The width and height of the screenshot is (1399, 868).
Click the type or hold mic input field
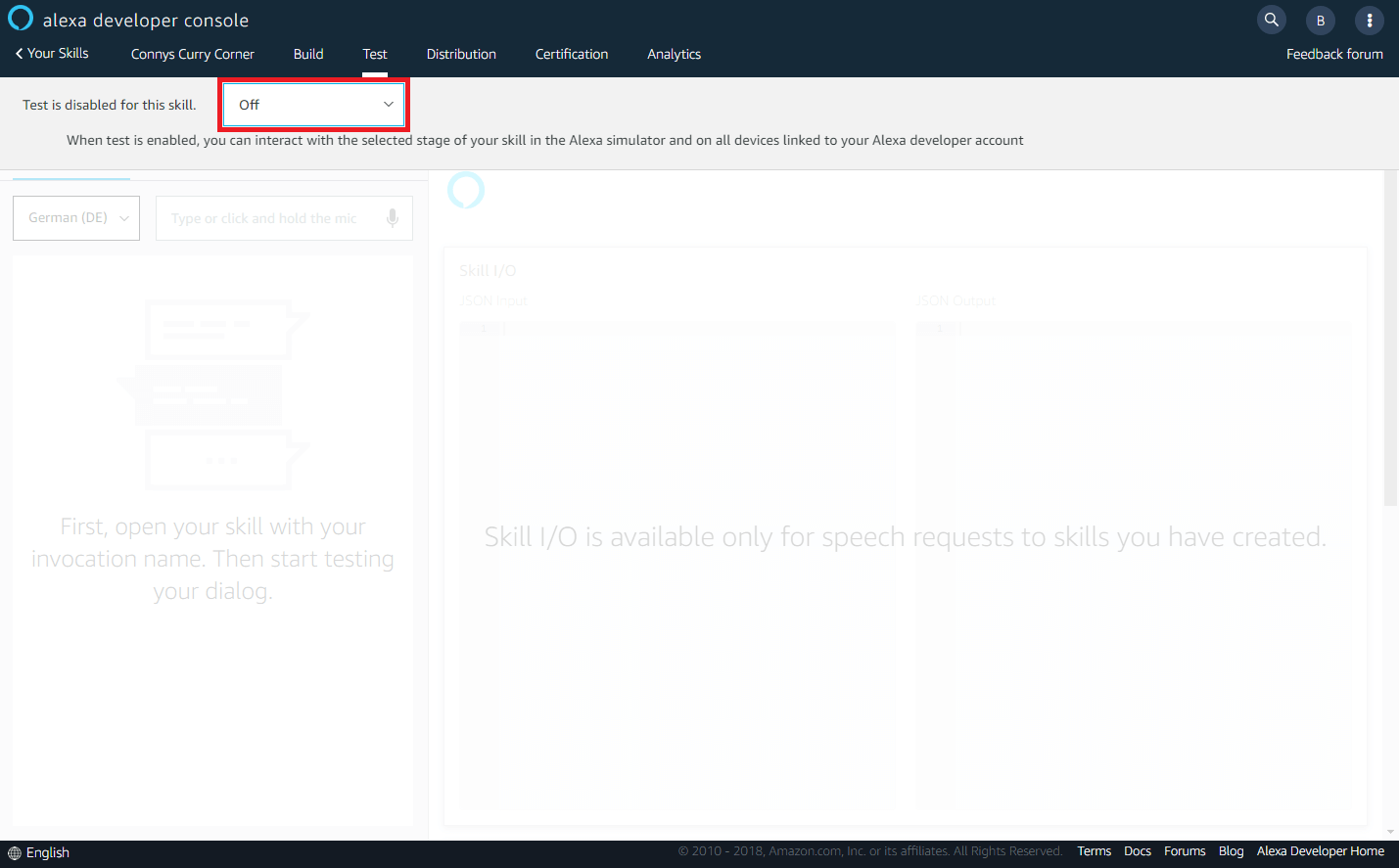284,217
